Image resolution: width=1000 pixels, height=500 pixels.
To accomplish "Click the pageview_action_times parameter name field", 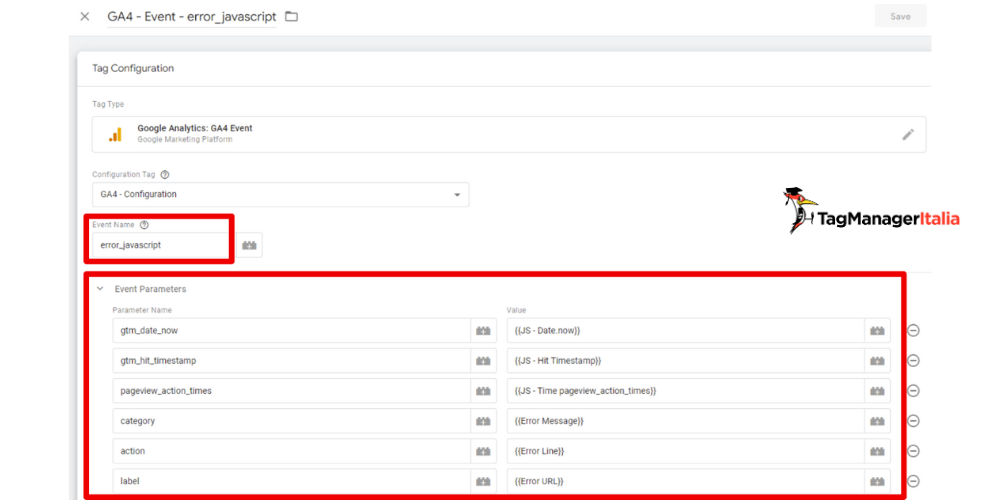I will (291, 390).
